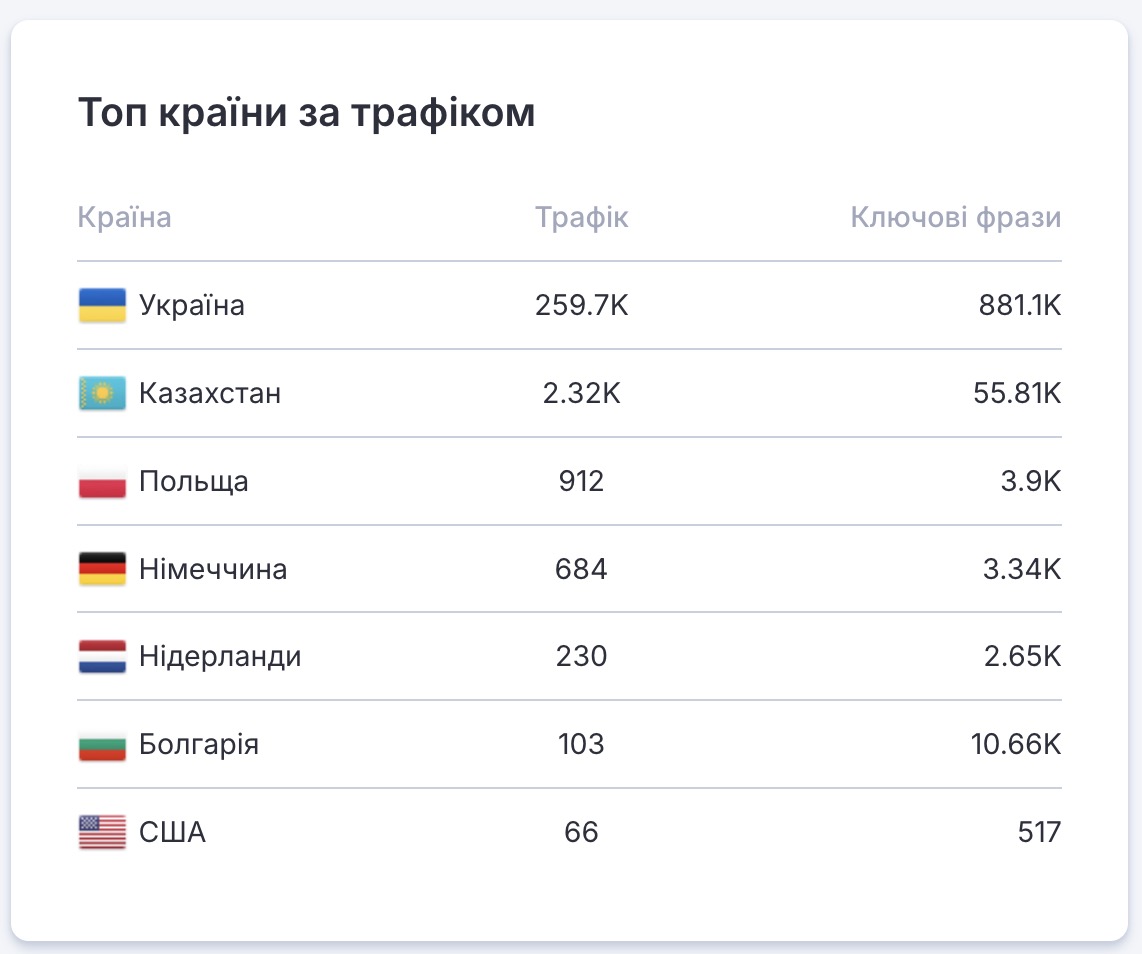Viewport: 1142px width, 954px height.
Task: Click the Kazakhstan flag icon
Action: (102, 393)
